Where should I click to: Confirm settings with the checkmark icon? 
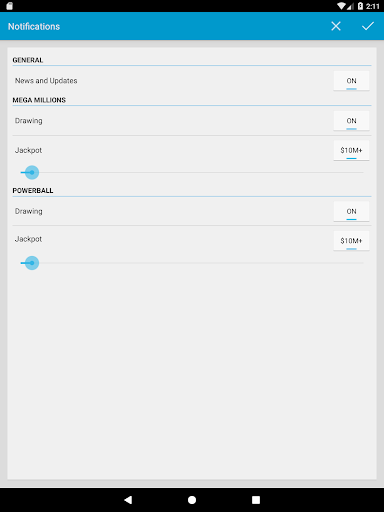(x=368, y=26)
